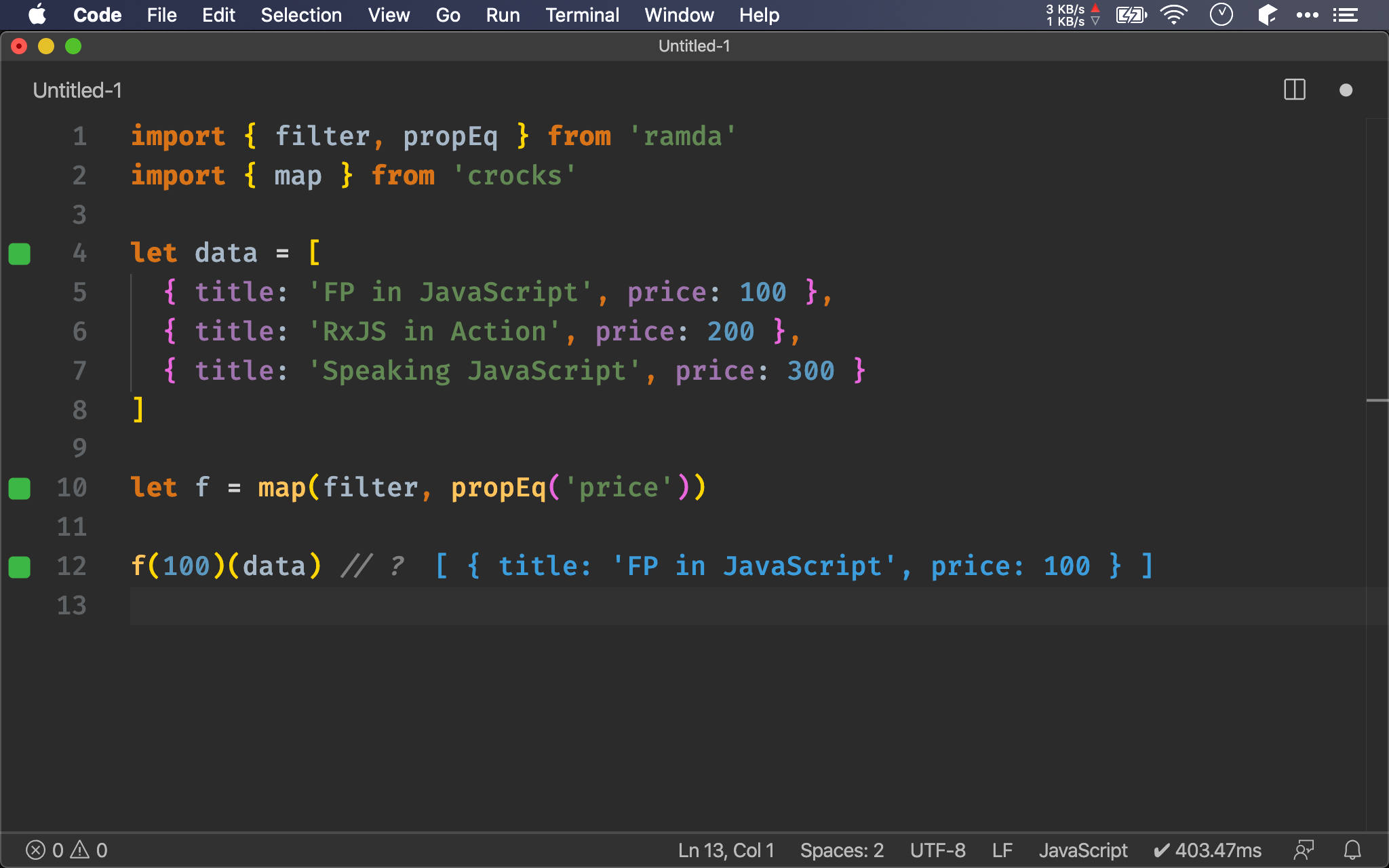
Task: Click the 403.47ms Quokka status item
Action: click(x=1208, y=850)
